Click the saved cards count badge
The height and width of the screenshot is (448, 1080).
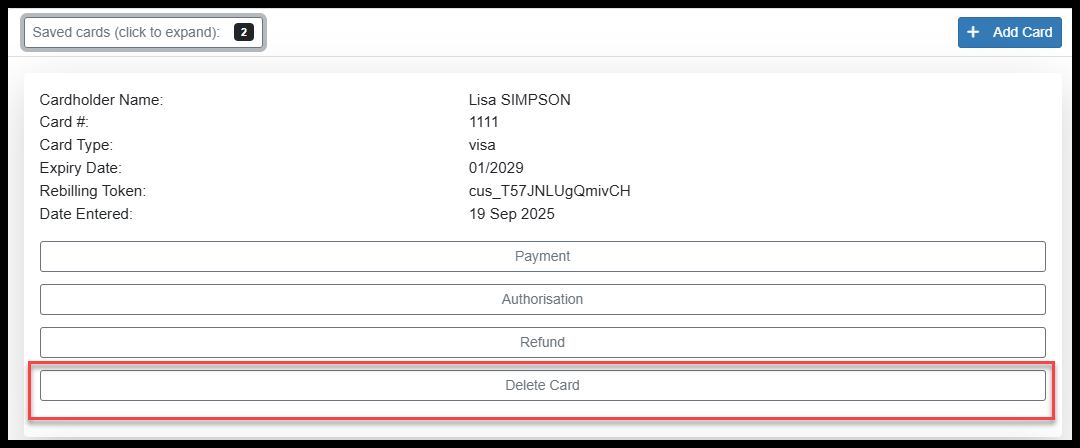click(x=244, y=32)
